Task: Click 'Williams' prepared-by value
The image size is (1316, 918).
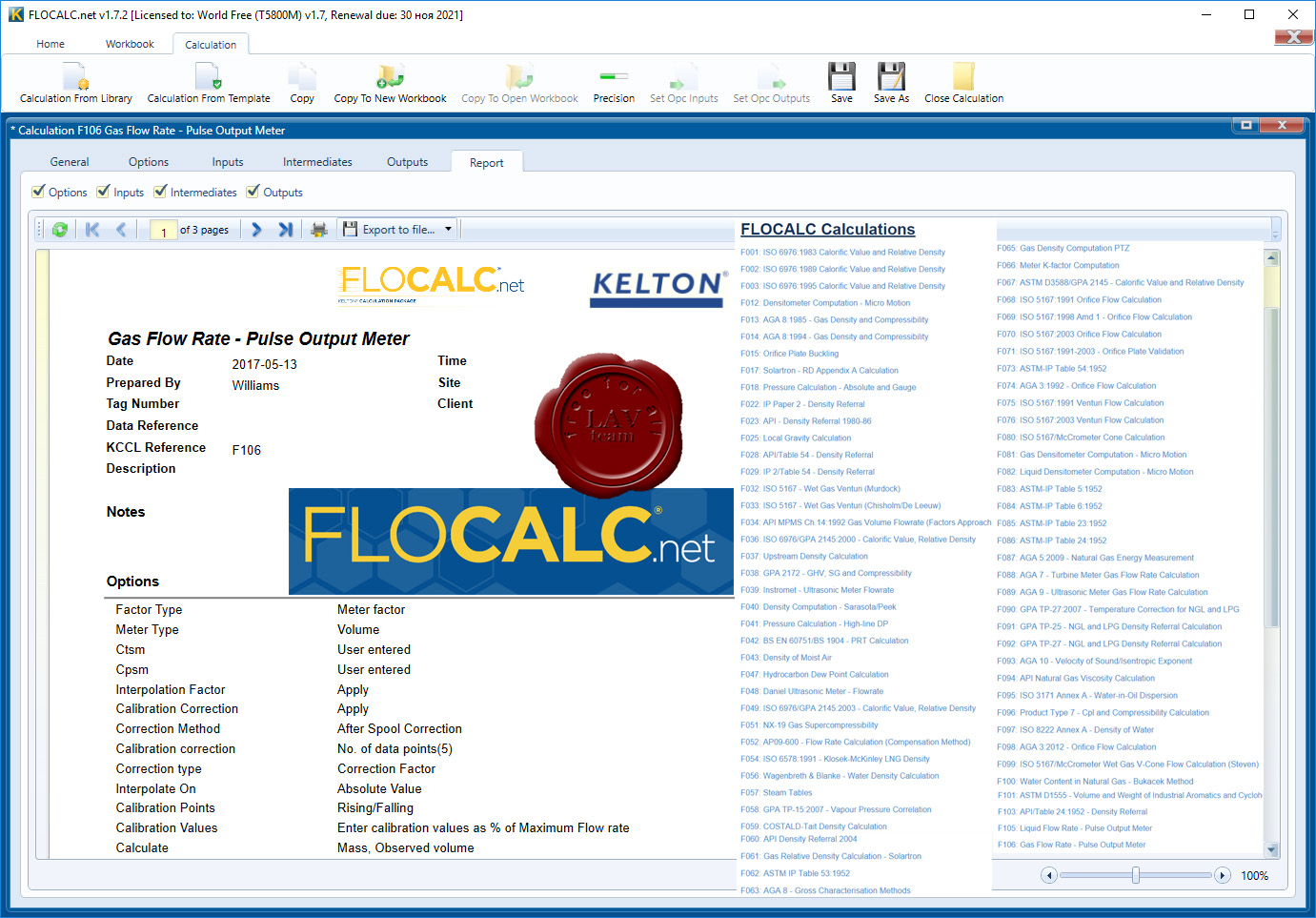Action: (255, 386)
